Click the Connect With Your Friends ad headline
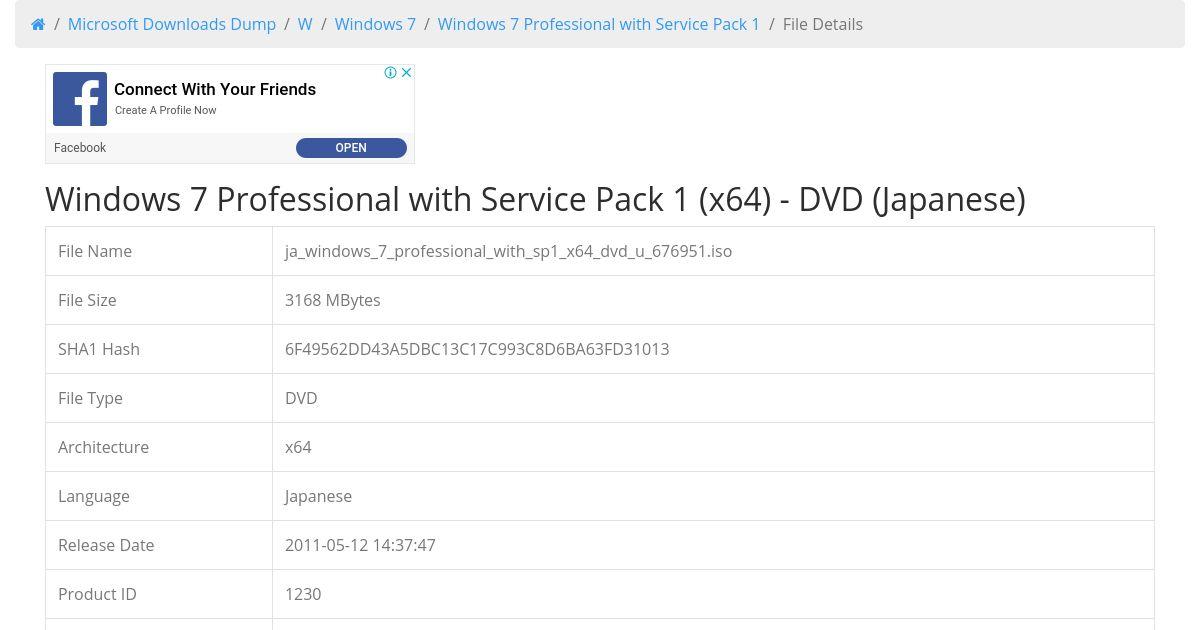The width and height of the screenshot is (1200, 630). [215, 89]
